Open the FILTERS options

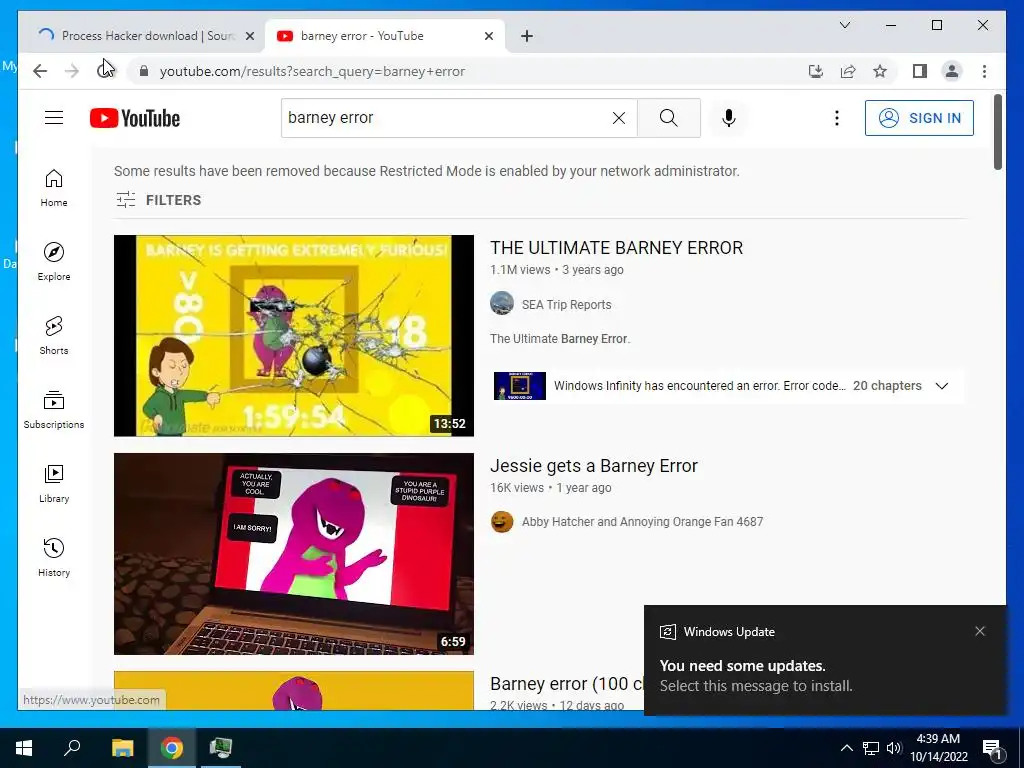(159, 200)
